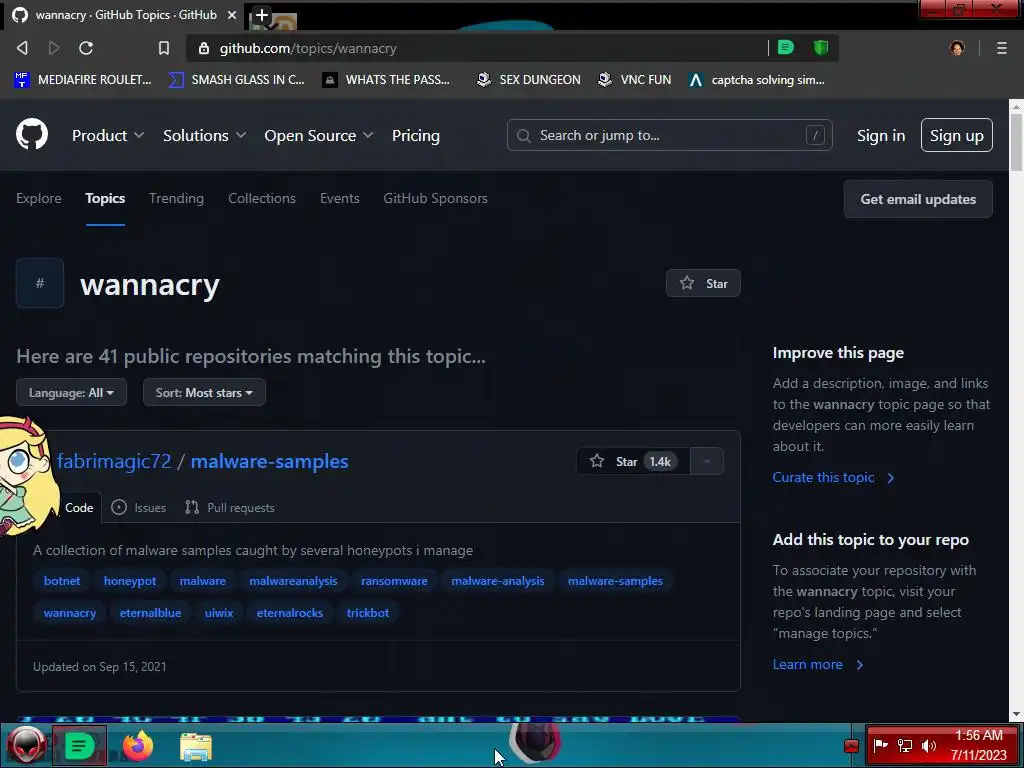The image size is (1024, 768).
Task: Switch to the Explore tab
Action: pyautogui.click(x=39, y=198)
